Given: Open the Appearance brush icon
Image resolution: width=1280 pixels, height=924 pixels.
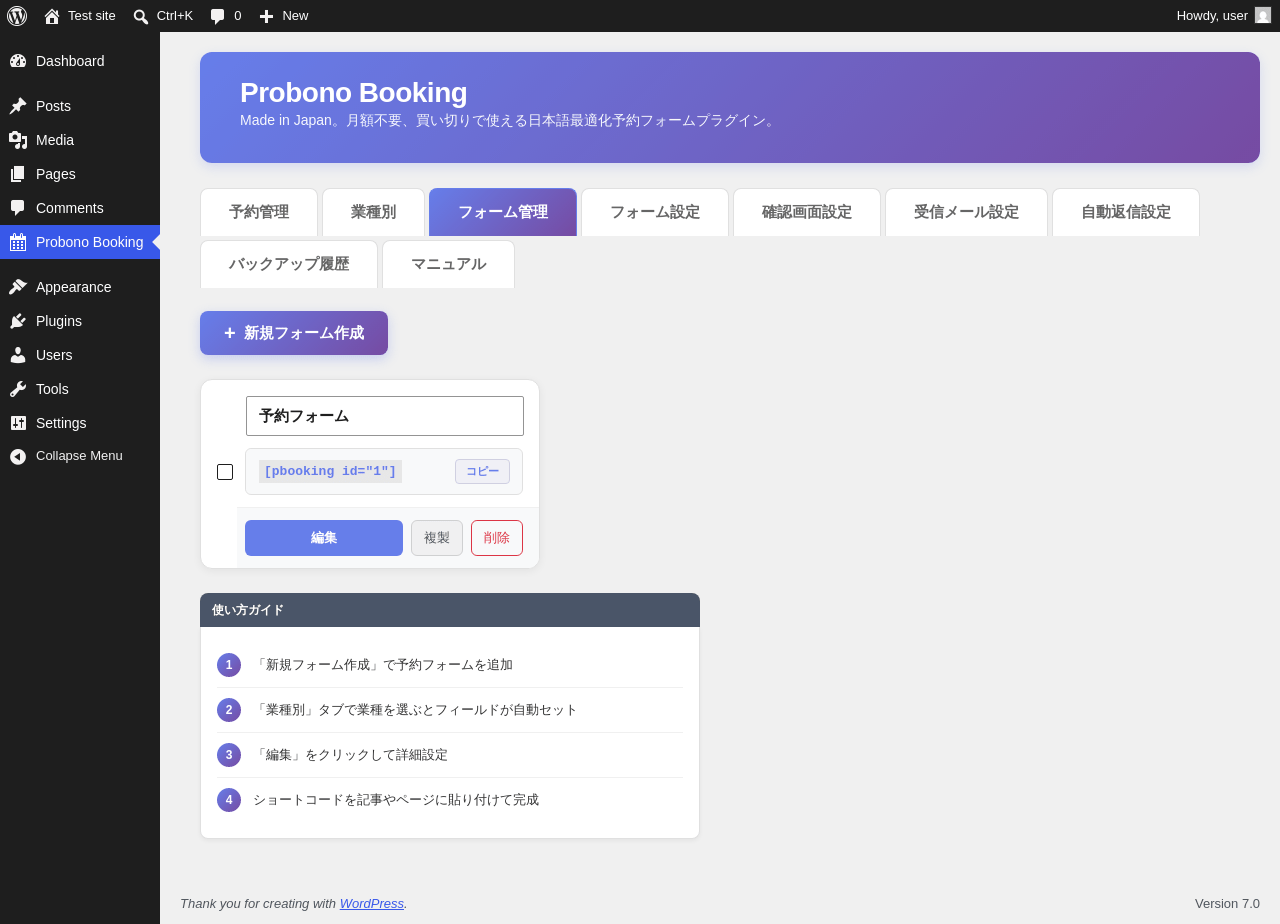Looking at the screenshot, I should point(18,287).
